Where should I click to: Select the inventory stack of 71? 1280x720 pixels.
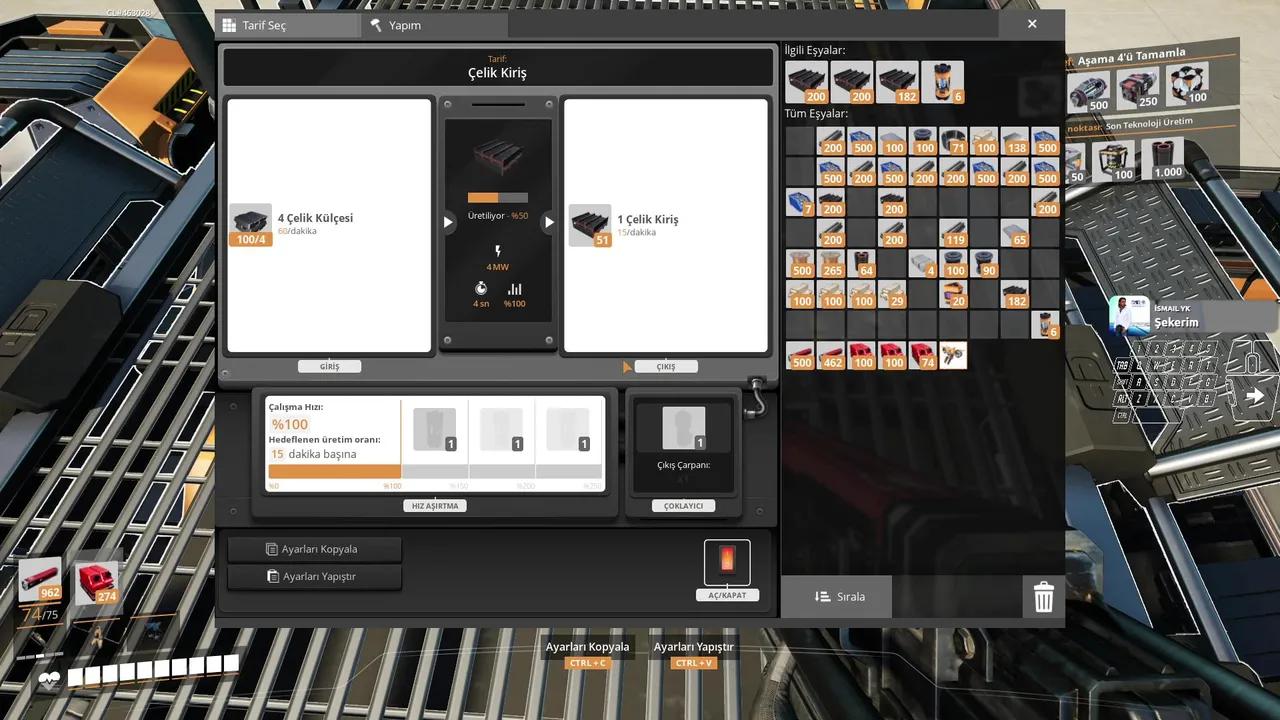[954, 141]
